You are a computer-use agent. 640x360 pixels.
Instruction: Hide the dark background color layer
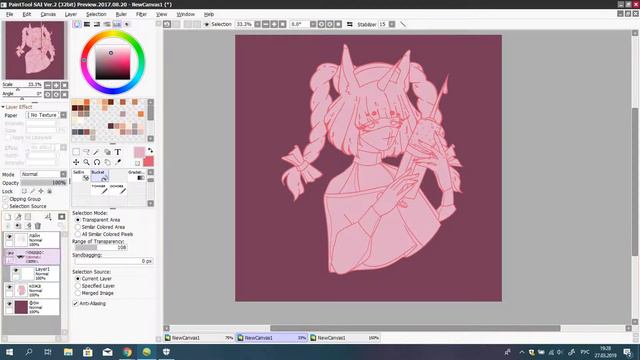[9, 304]
